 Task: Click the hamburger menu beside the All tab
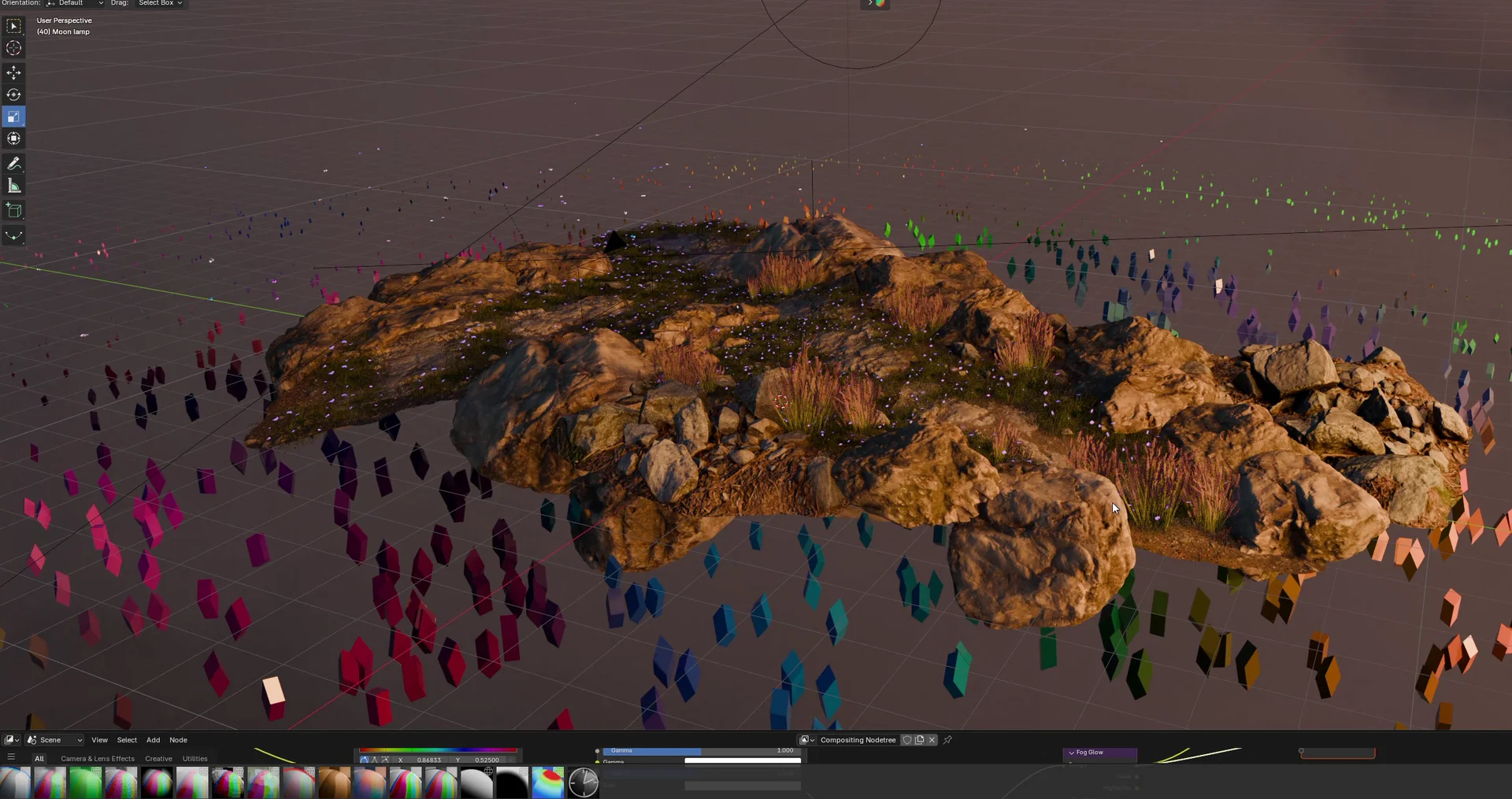11,757
